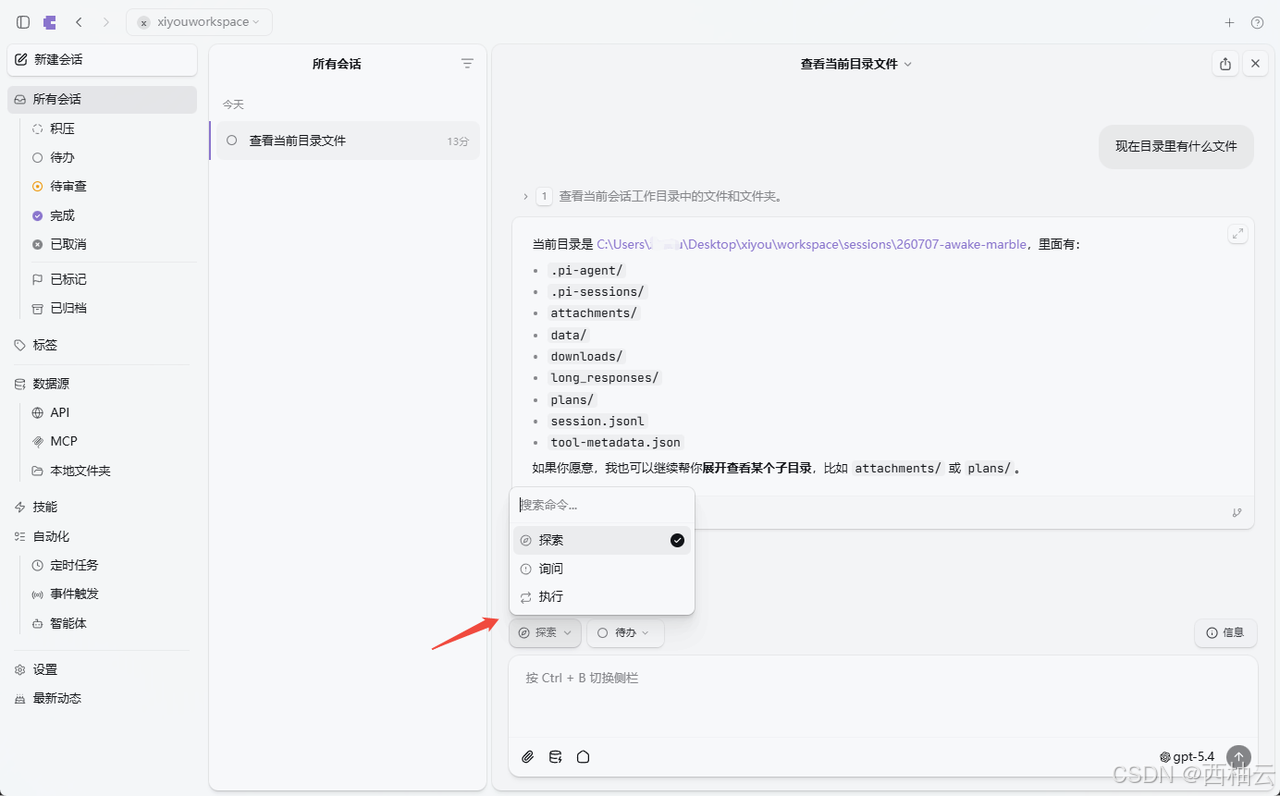Click the conversation list filter icon

[467, 63]
